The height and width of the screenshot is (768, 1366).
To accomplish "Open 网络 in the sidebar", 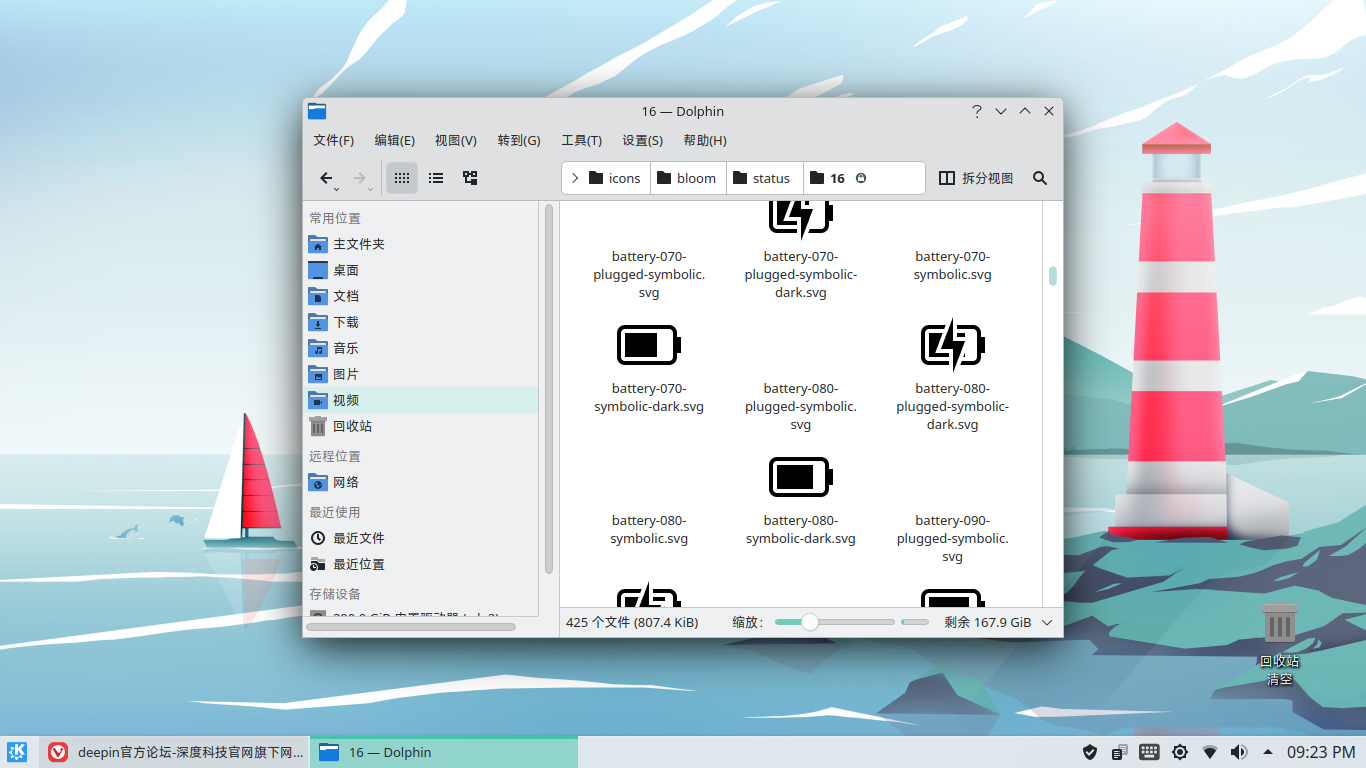I will pyautogui.click(x=420, y=482).
